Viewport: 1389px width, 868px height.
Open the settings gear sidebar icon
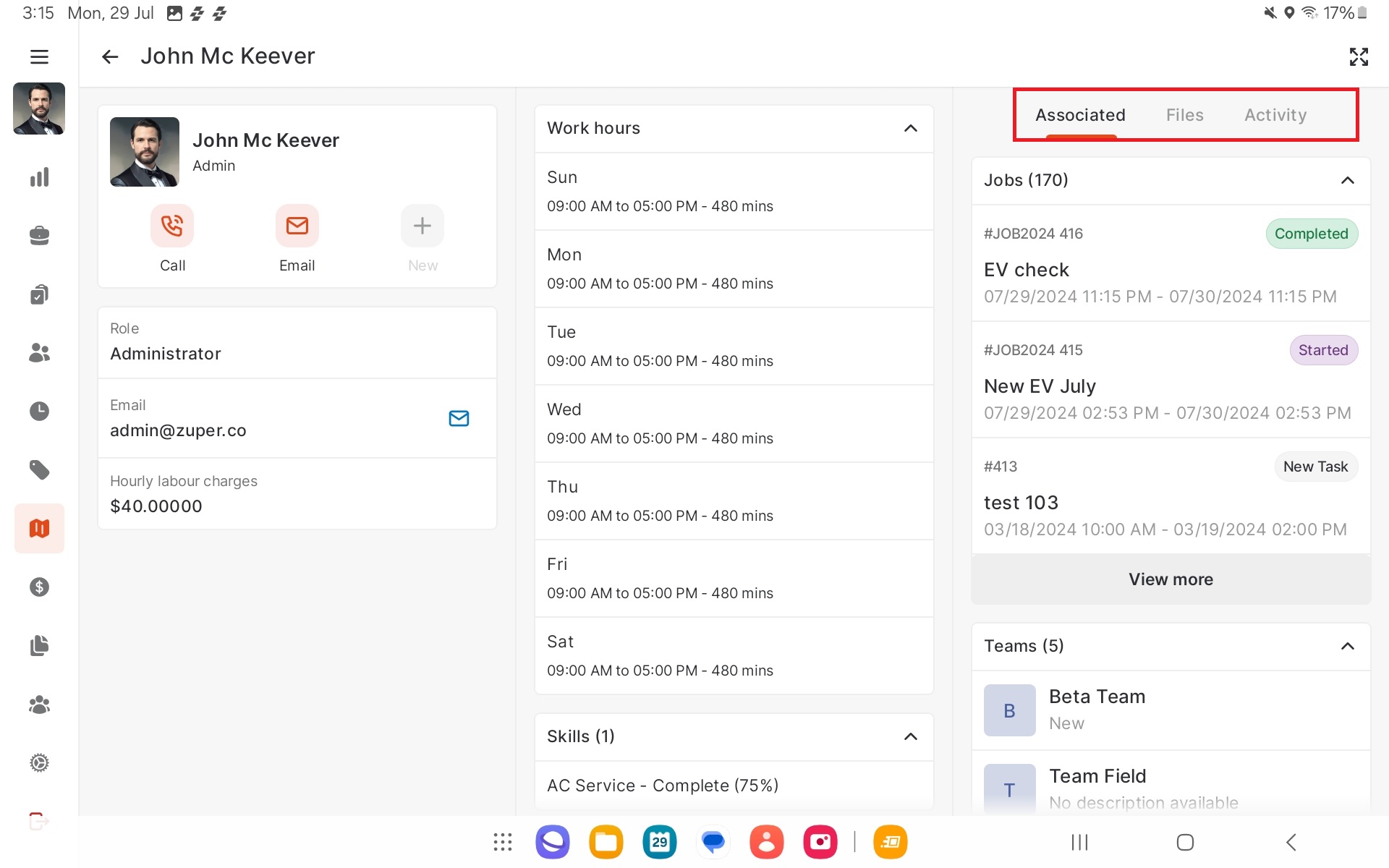(x=39, y=762)
